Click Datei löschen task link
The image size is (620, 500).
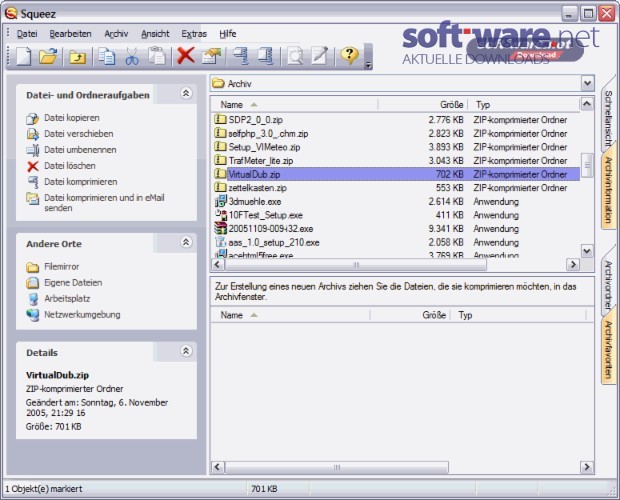pos(70,166)
